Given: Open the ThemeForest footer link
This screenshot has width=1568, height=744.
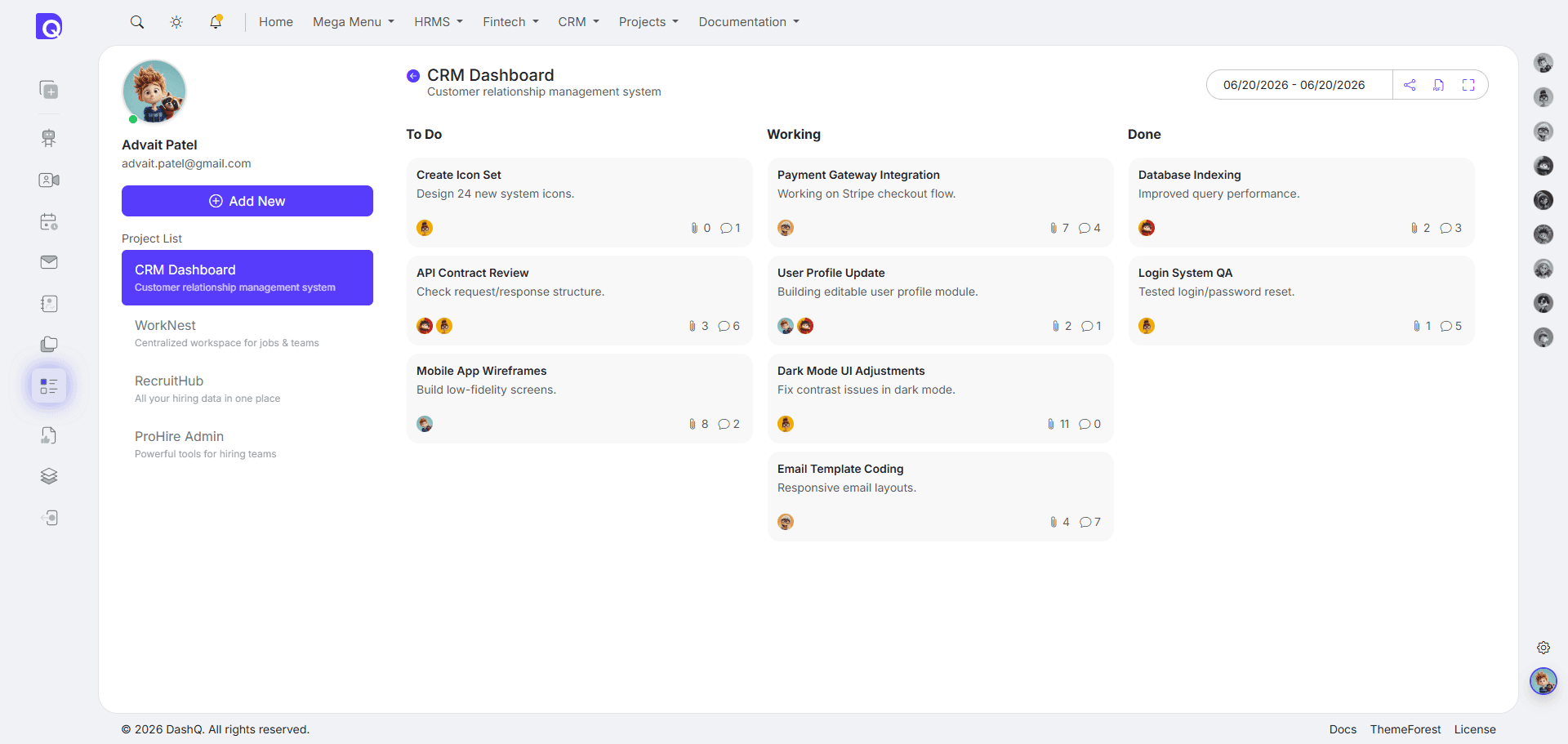Looking at the screenshot, I should click(1405, 729).
